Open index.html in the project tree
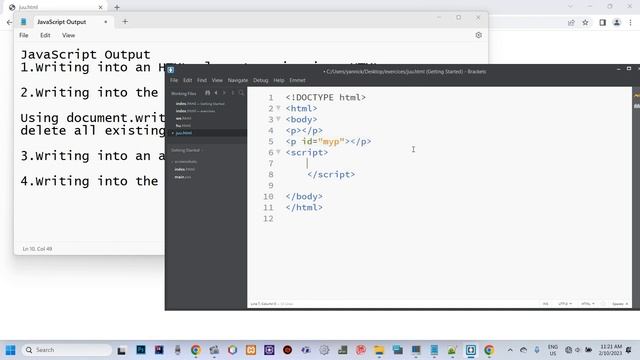Image resolution: width=640 pixels, height=360 pixels. pyautogui.click(x=184, y=169)
